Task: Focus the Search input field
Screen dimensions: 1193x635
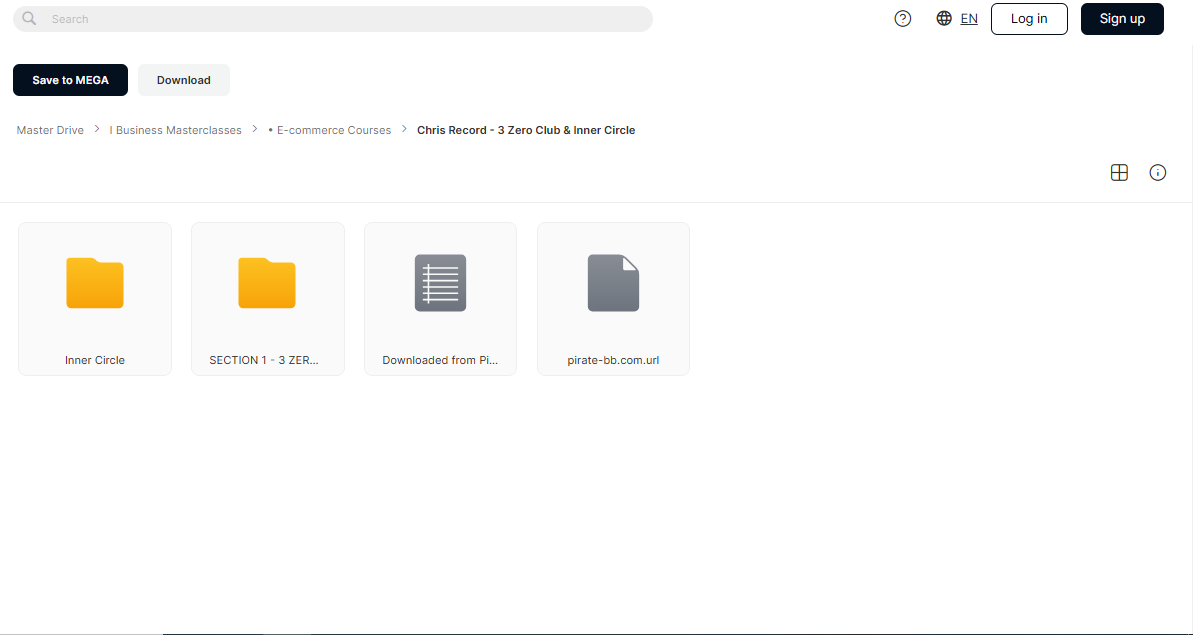Action: click(332, 19)
